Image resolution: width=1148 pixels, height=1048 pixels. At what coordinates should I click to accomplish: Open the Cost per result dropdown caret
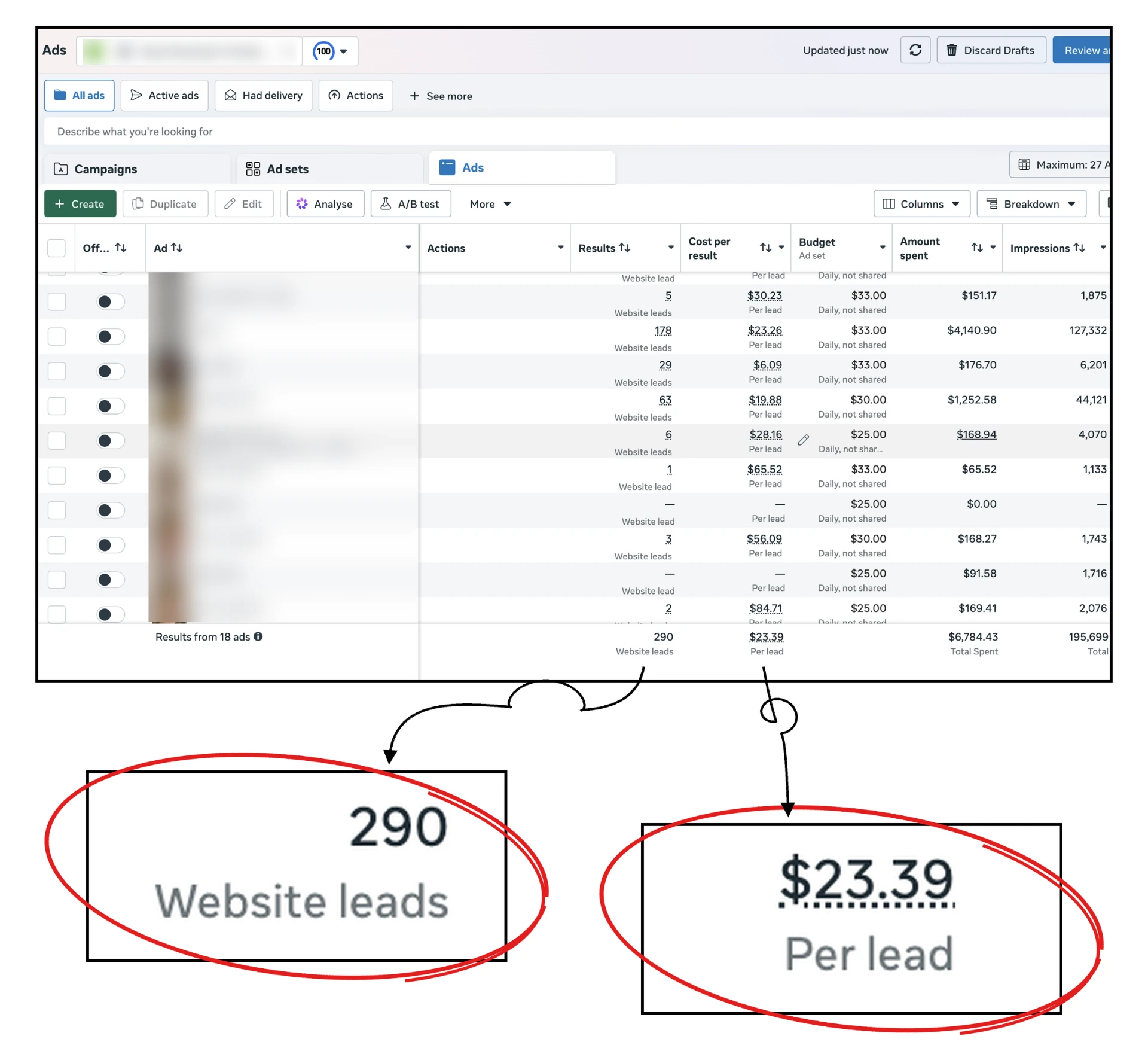[781, 248]
